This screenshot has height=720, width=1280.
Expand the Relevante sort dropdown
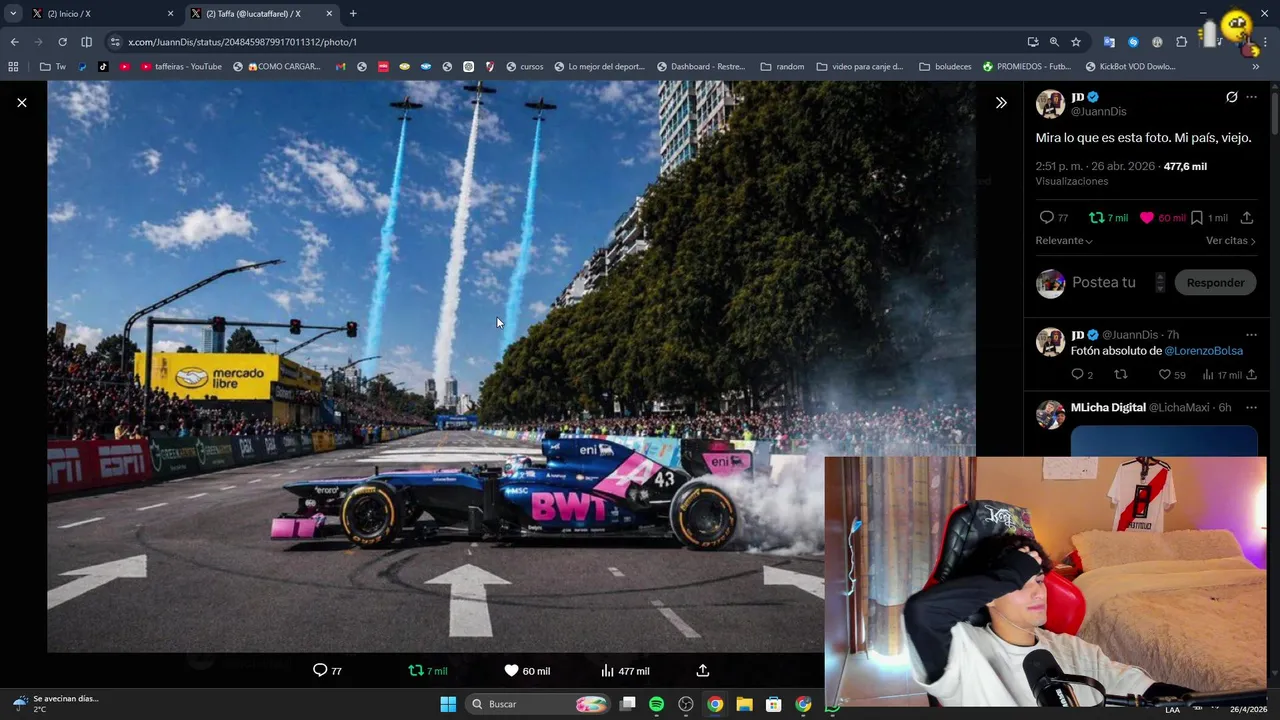1064,241
